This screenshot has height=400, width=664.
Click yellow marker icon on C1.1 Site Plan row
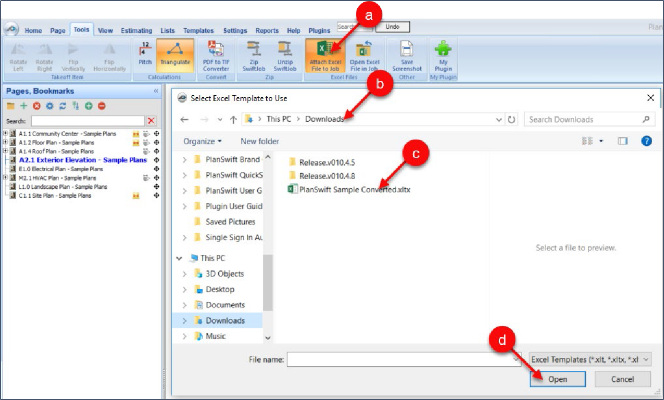click(136, 196)
